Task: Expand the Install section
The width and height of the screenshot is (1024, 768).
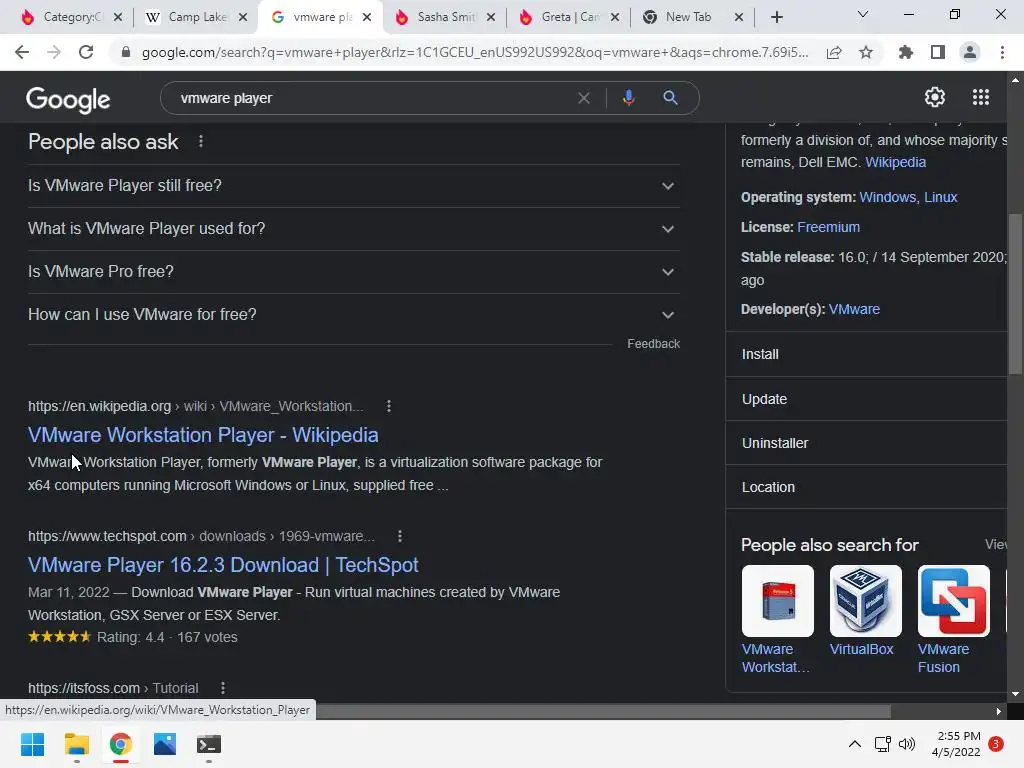Action: pyautogui.click(x=867, y=354)
